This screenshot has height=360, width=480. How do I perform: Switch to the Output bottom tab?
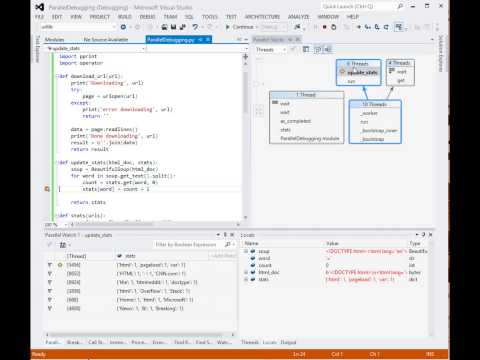[x=288, y=342]
